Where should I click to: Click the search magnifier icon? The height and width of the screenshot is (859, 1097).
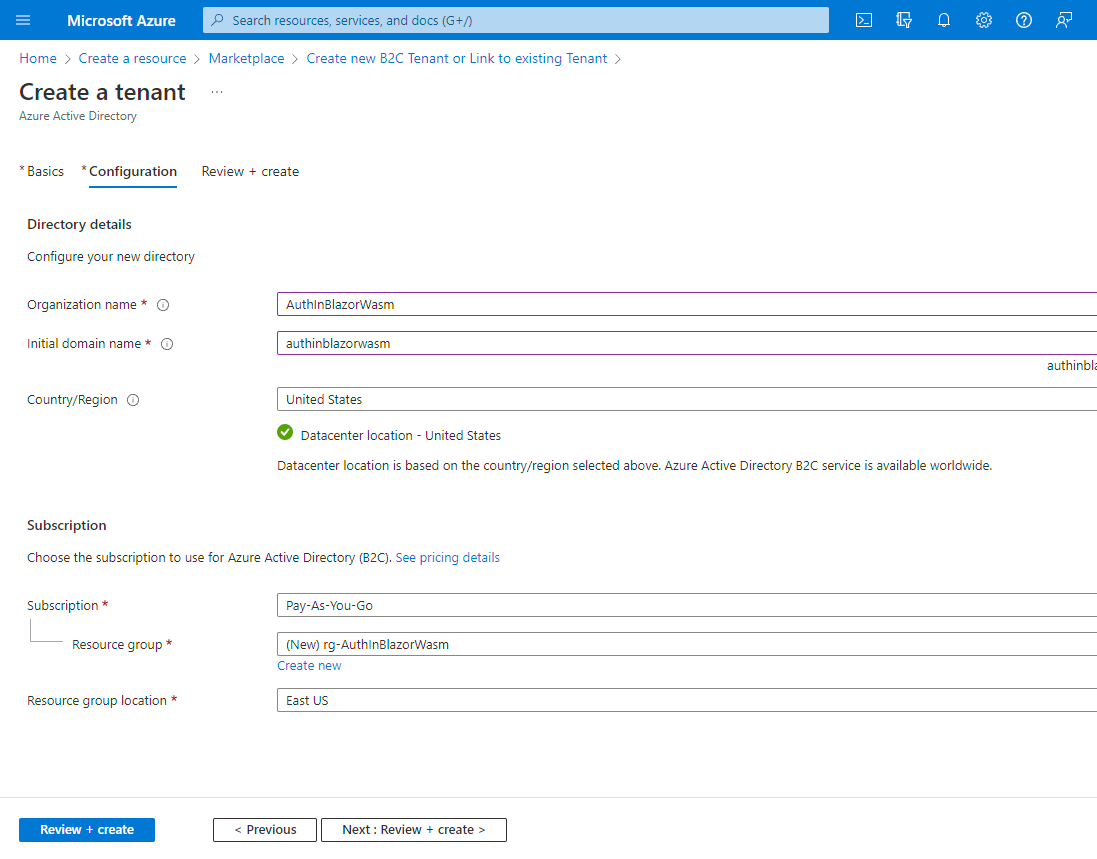pyautogui.click(x=218, y=20)
